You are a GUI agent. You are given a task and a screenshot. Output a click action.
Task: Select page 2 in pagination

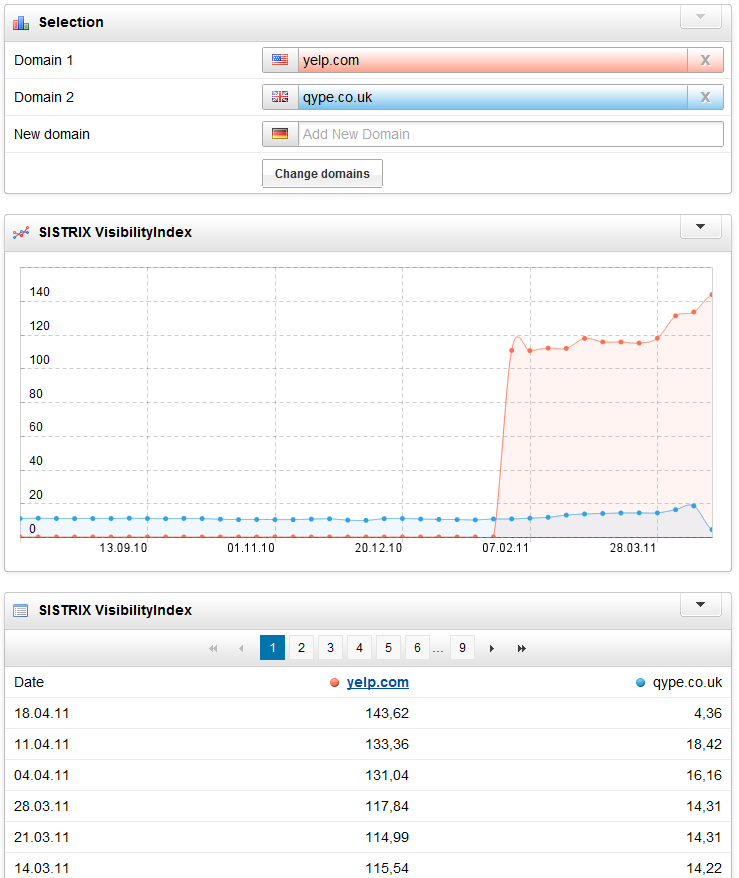(301, 648)
